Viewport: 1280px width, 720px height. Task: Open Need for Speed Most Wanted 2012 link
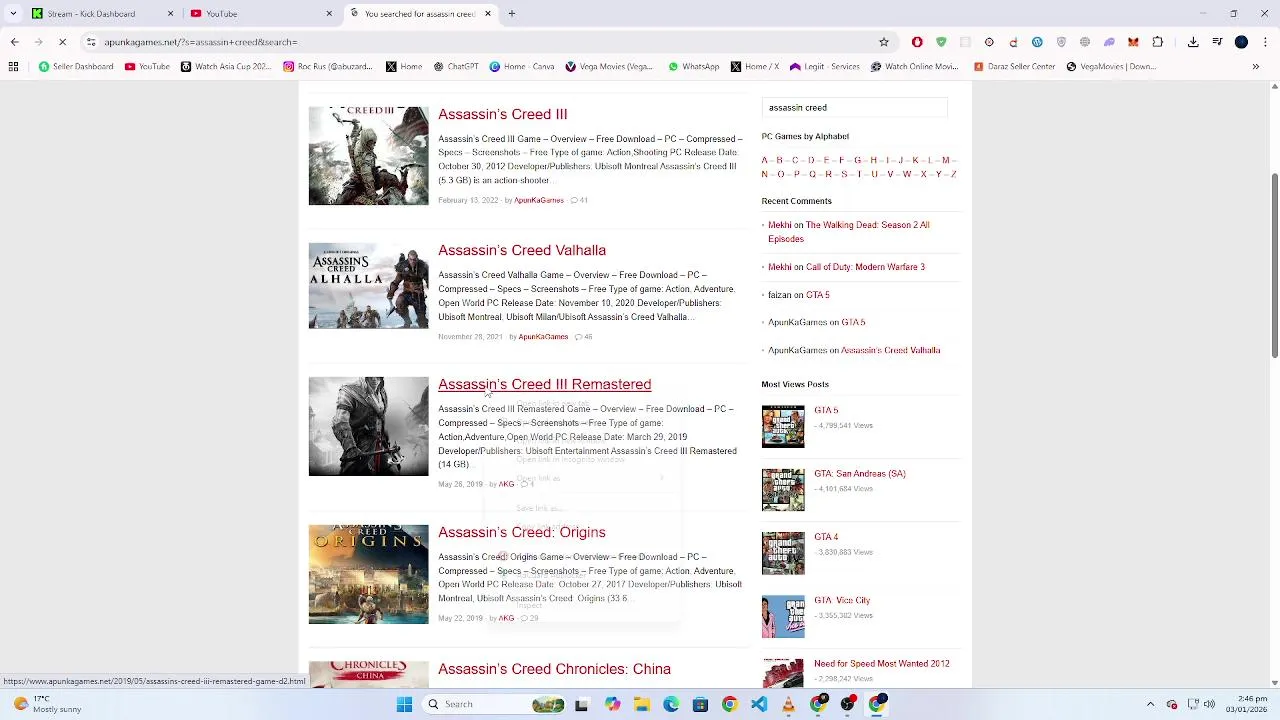881,664
